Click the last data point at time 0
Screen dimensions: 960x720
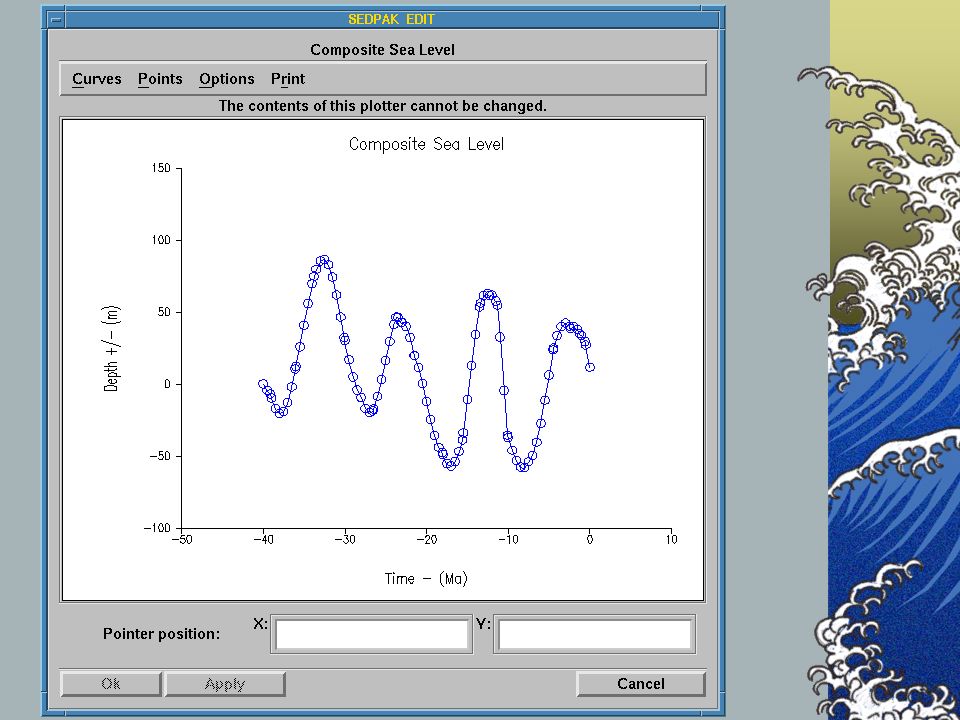(x=590, y=367)
